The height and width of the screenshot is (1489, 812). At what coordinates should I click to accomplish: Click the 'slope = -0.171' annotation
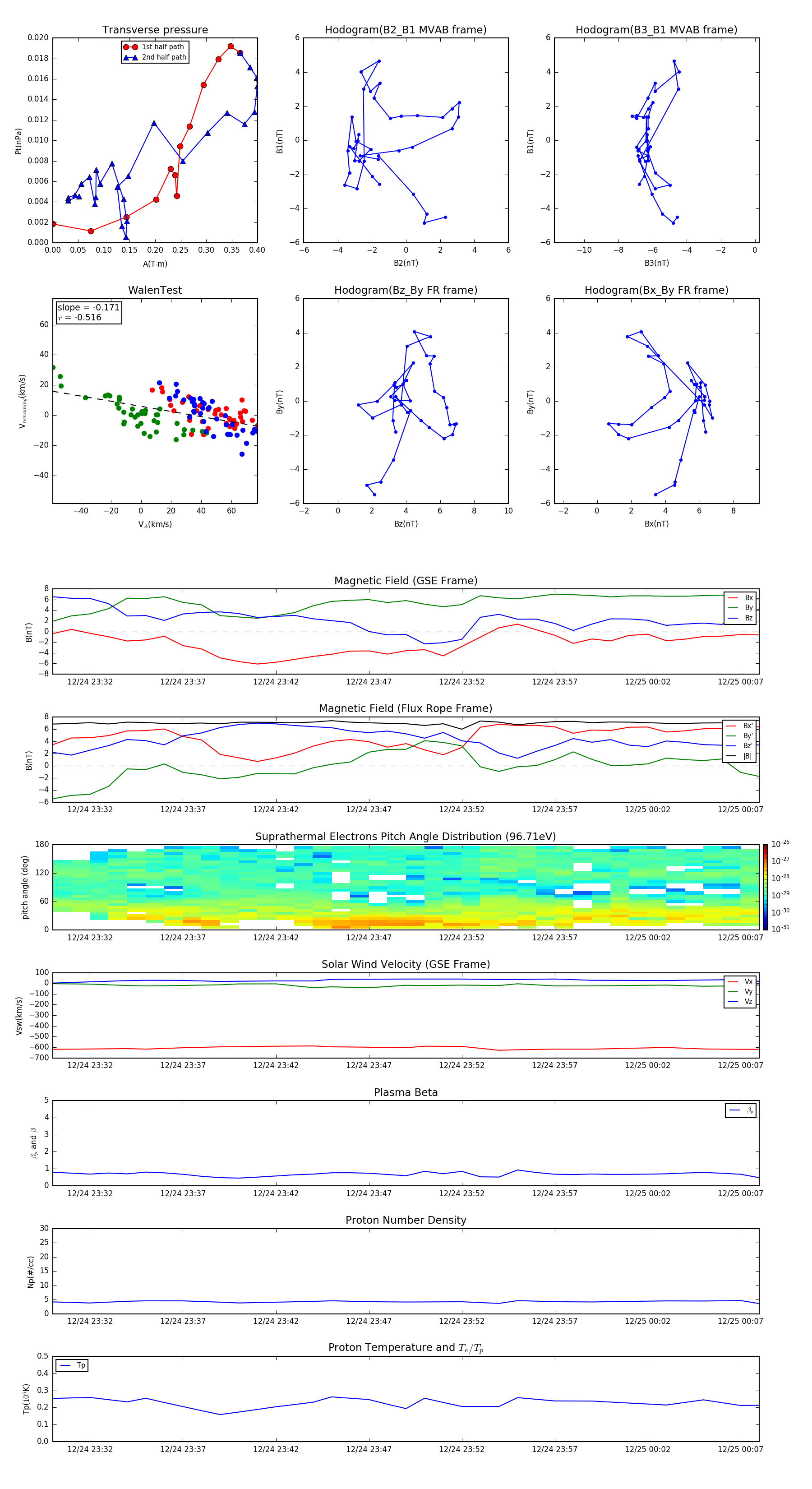88,308
